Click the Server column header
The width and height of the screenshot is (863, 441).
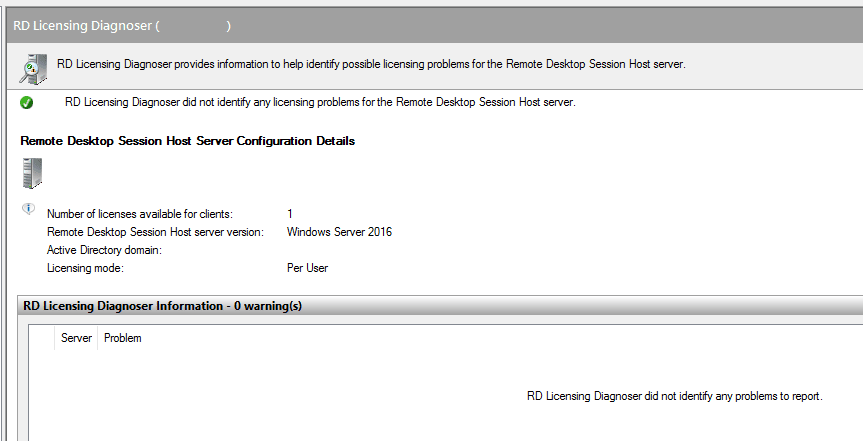76,338
